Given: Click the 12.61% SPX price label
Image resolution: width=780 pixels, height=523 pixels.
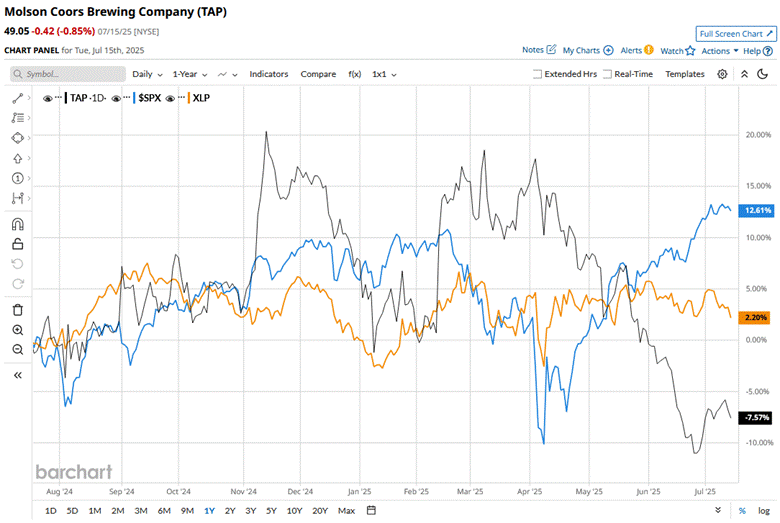Looking at the screenshot, I should point(757,210).
